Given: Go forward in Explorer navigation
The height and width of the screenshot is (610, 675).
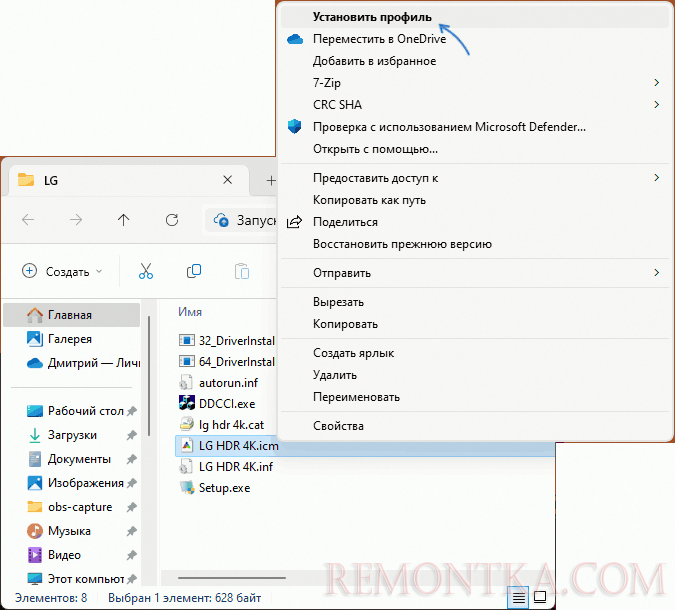Looking at the screenshot, I should click(76, 220).
